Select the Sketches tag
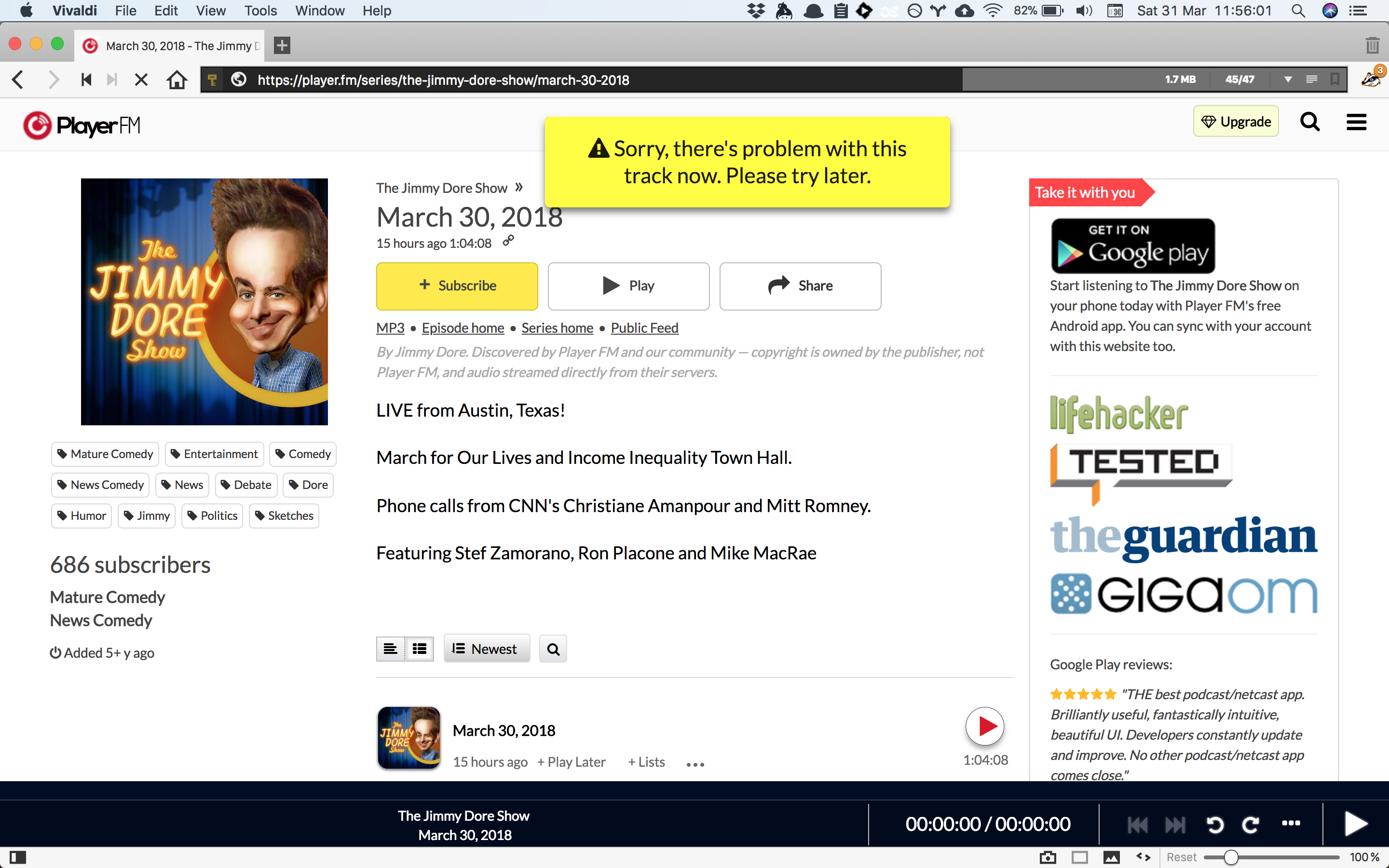Image resolution: width=1389 pixels, height=868 pixels. tap(284, 516)
